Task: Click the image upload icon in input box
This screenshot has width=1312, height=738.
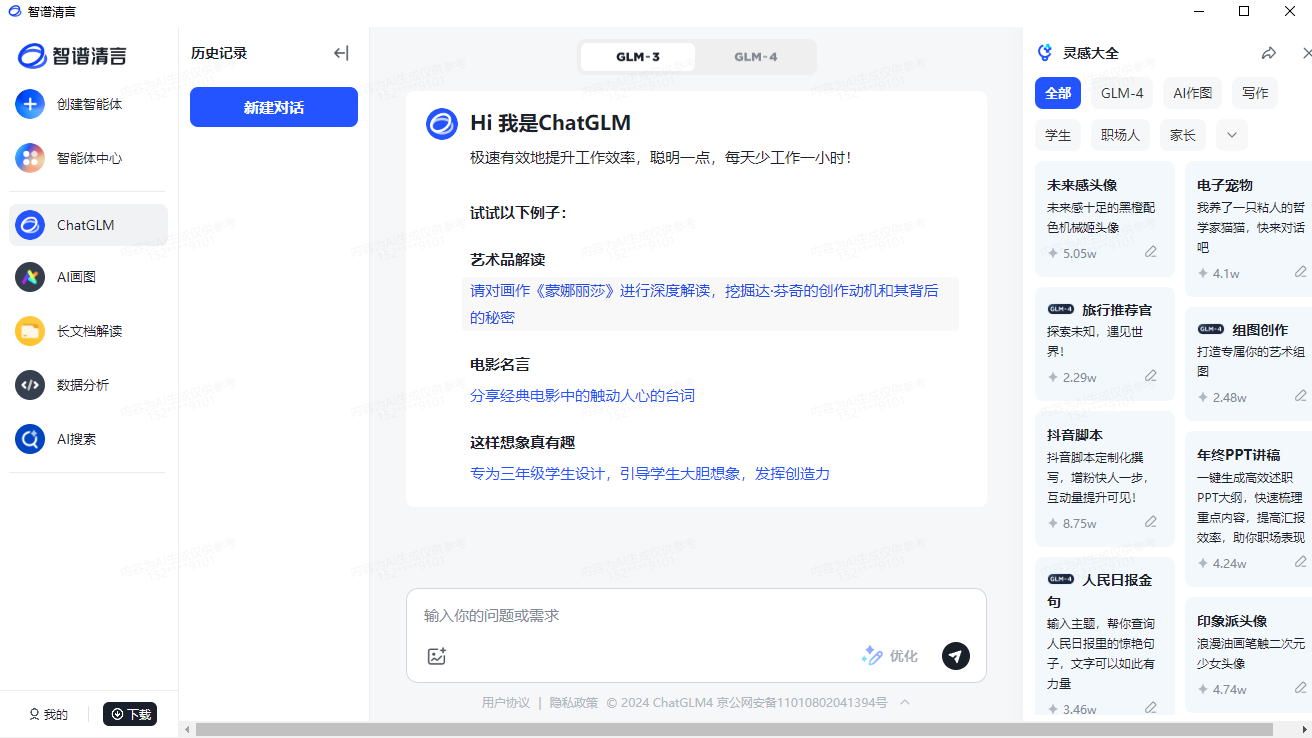Action: coord(437,656)
